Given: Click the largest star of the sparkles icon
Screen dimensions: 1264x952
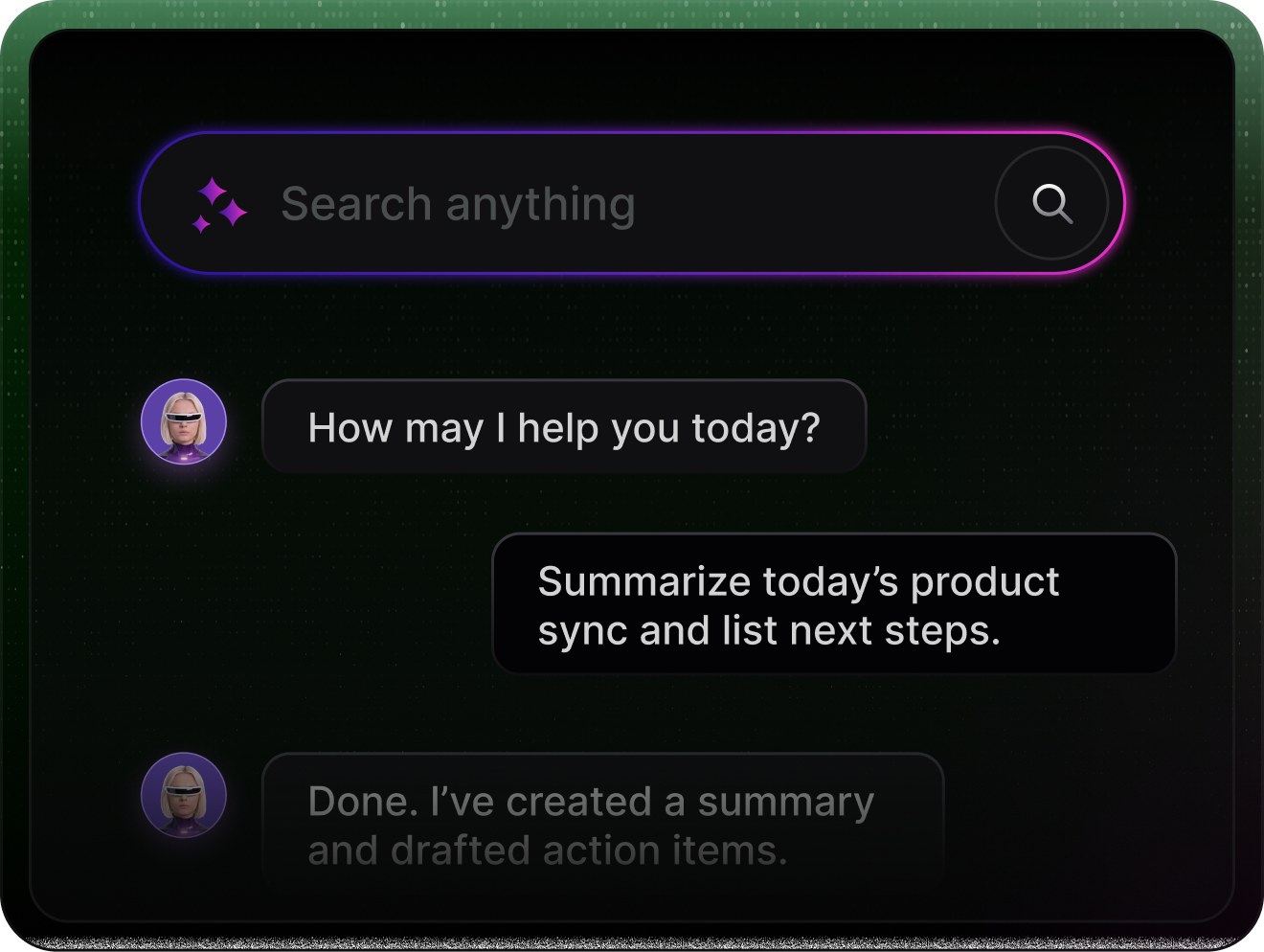Looking at the screenshot, I should click(233, 213).
